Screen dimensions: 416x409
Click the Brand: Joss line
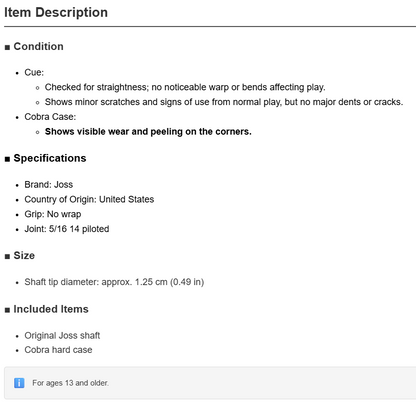(x=49, y=185)
